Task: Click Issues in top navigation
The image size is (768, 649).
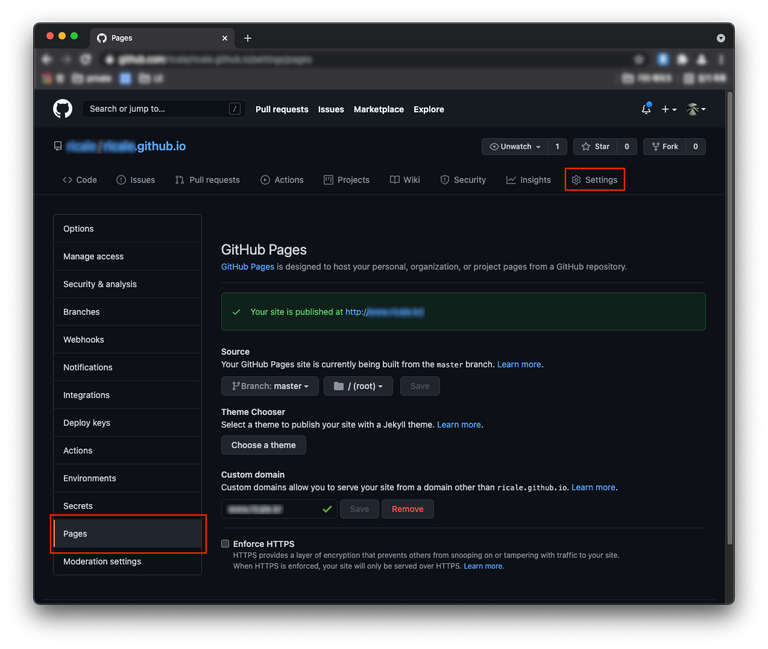Action: (x=331, y=109)
